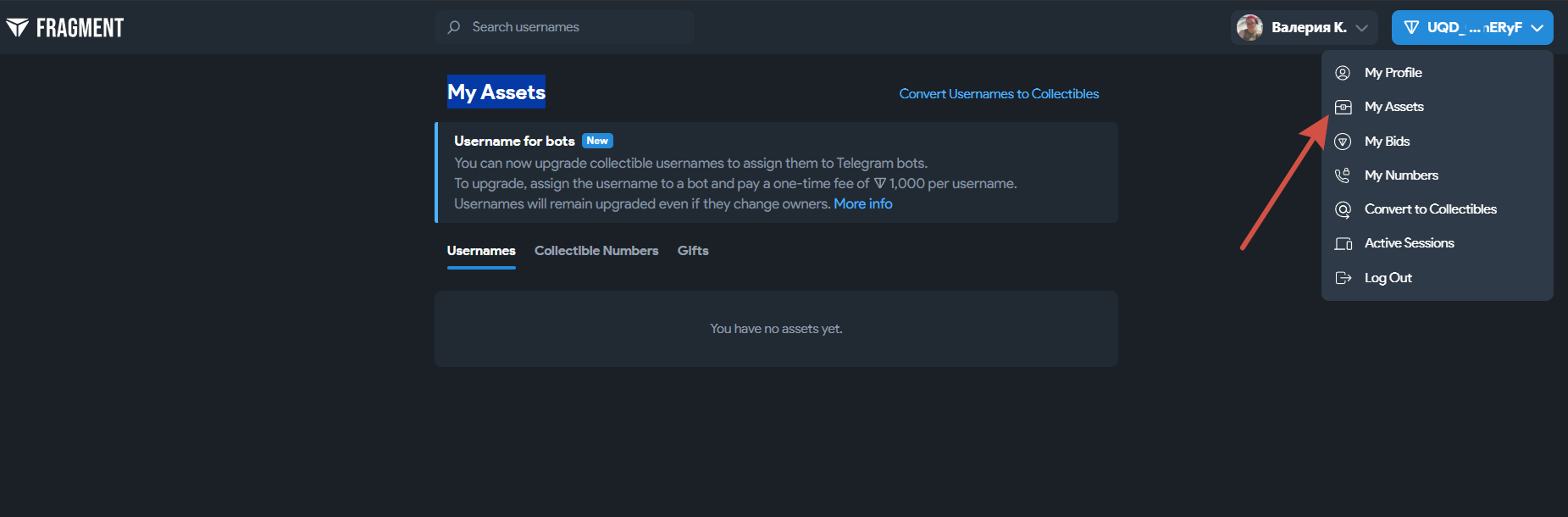The height and width of the screenshot is (517, 1568).
Task: Click in the Search usernames field
Action: pyautogui.click(x=565, y=27)
